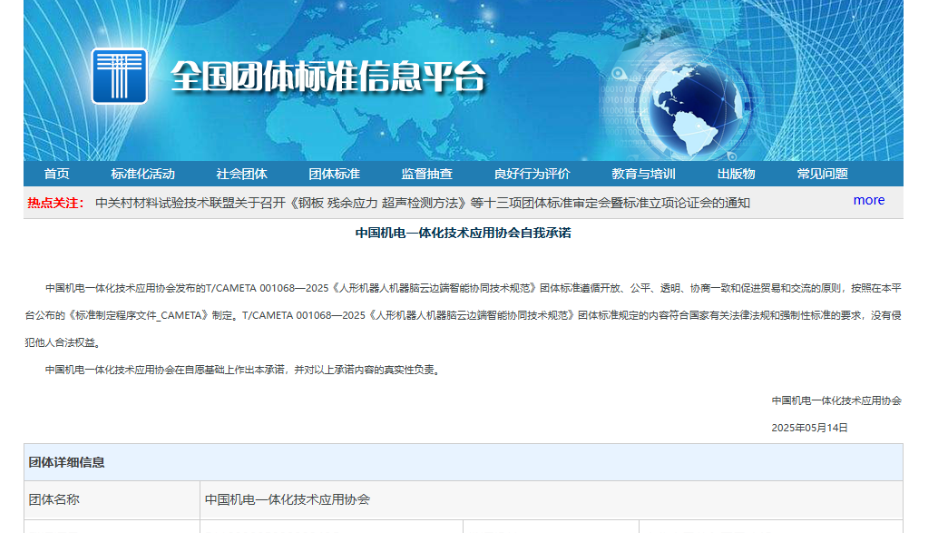Click the 全国团体标准信息平台 banner title
Screen dimensions: 927x533
click(x=329, y=76)
